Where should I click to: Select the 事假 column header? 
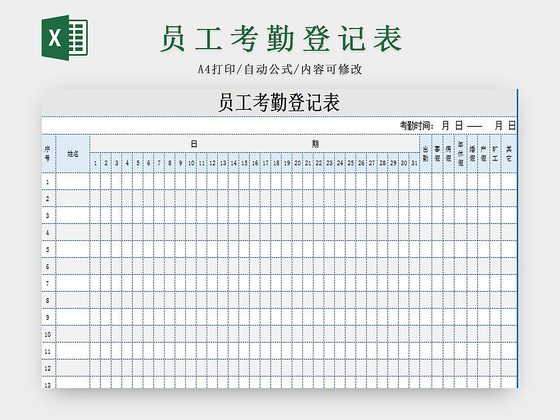(437, 154)
